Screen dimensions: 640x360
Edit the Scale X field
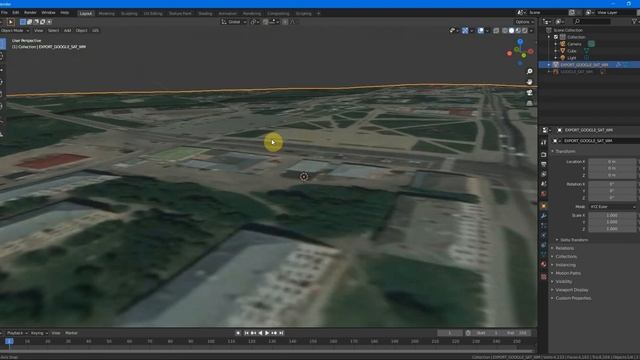612,215
